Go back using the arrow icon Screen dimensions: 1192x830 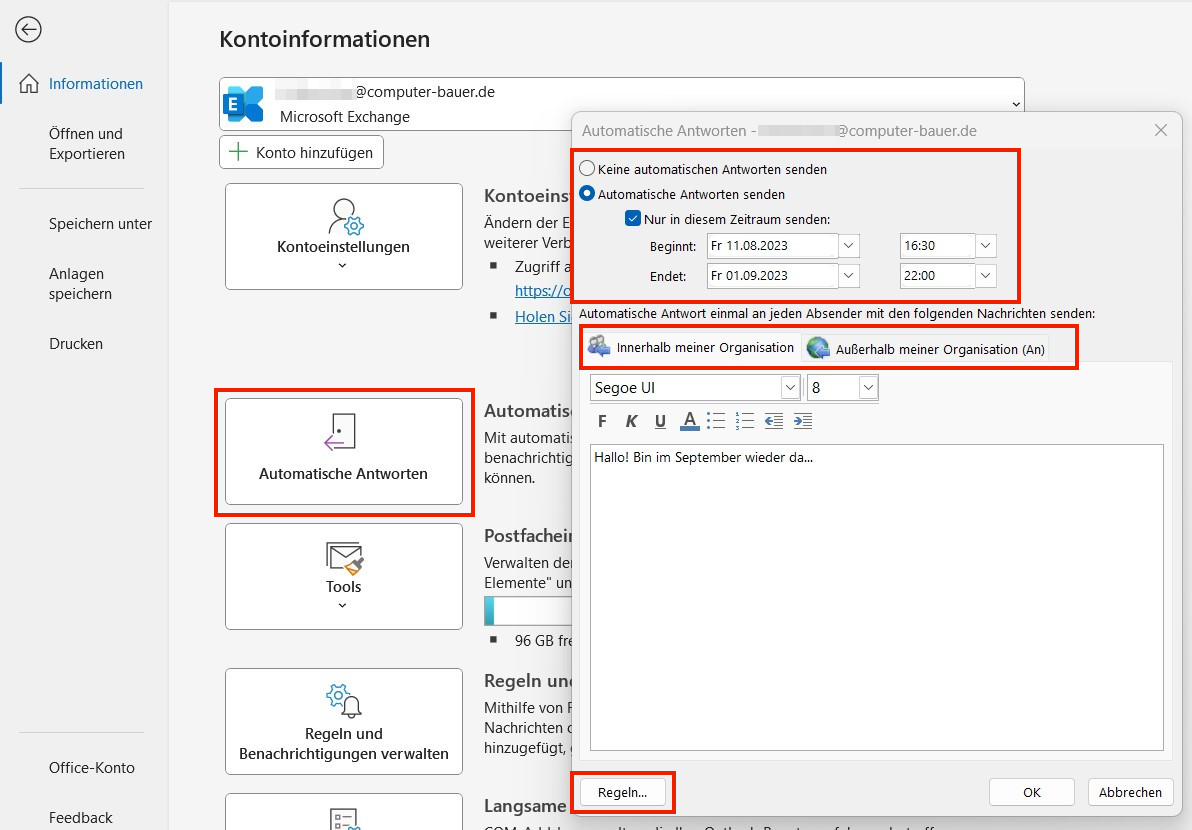click(x=28, y=30)
